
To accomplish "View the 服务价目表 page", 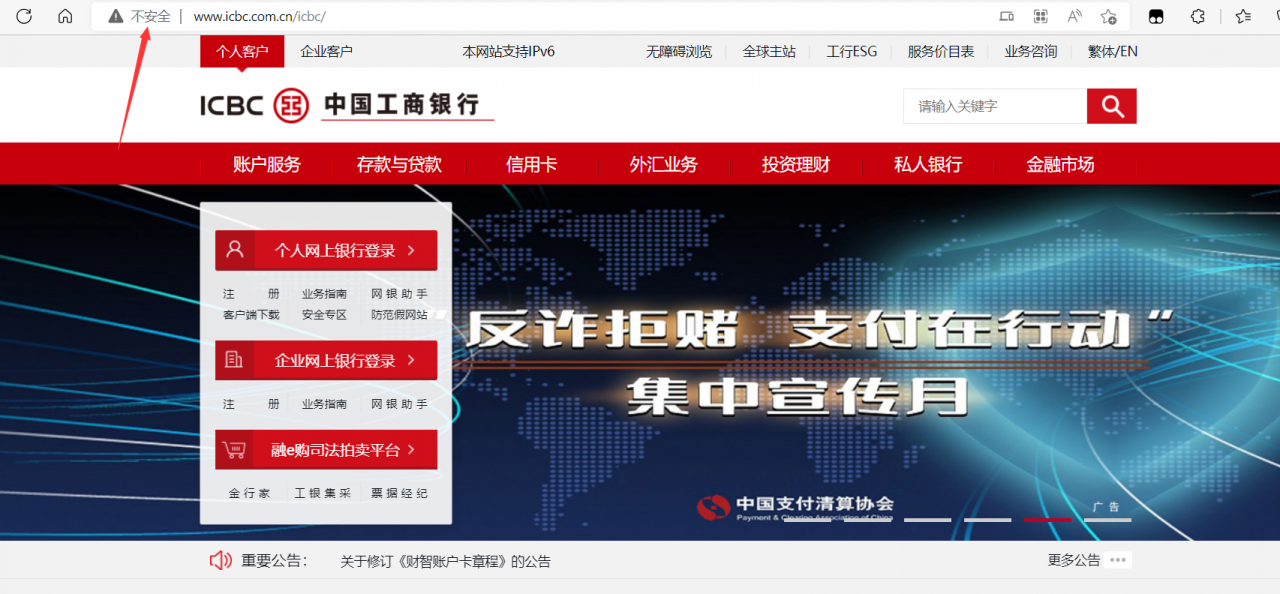I will 941,51.
